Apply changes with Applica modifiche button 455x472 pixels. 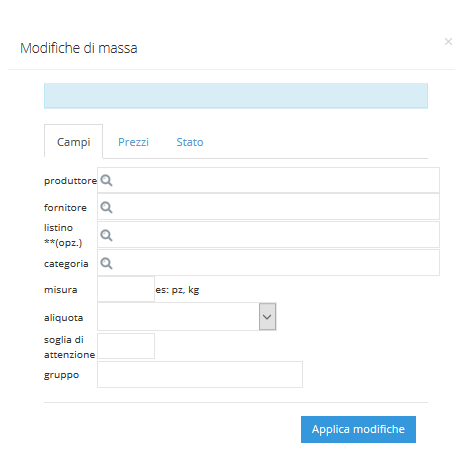click(358, 429)
